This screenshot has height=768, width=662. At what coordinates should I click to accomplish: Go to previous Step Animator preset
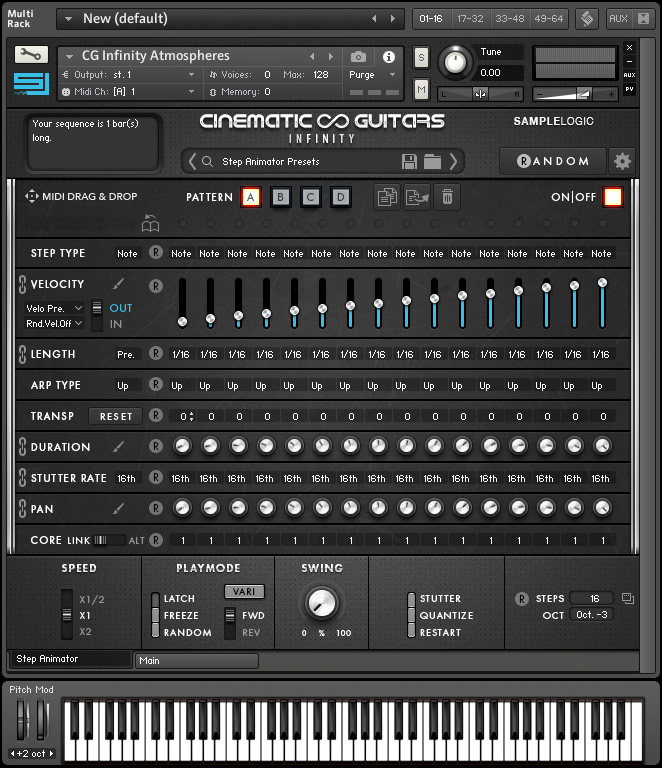(x=192, y=161)
